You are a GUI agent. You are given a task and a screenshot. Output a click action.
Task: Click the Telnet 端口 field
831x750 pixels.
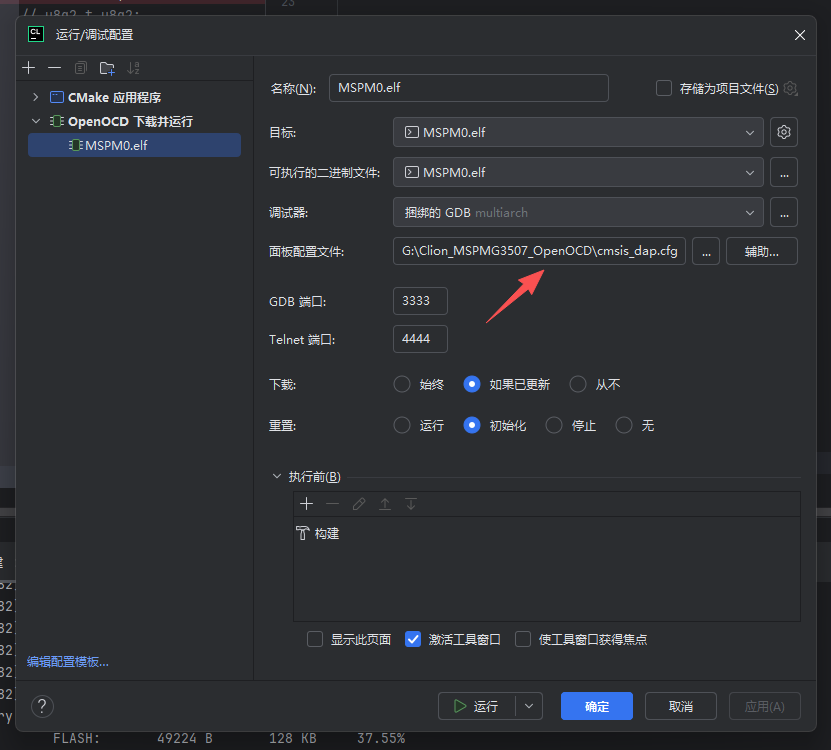coord(420,339)
